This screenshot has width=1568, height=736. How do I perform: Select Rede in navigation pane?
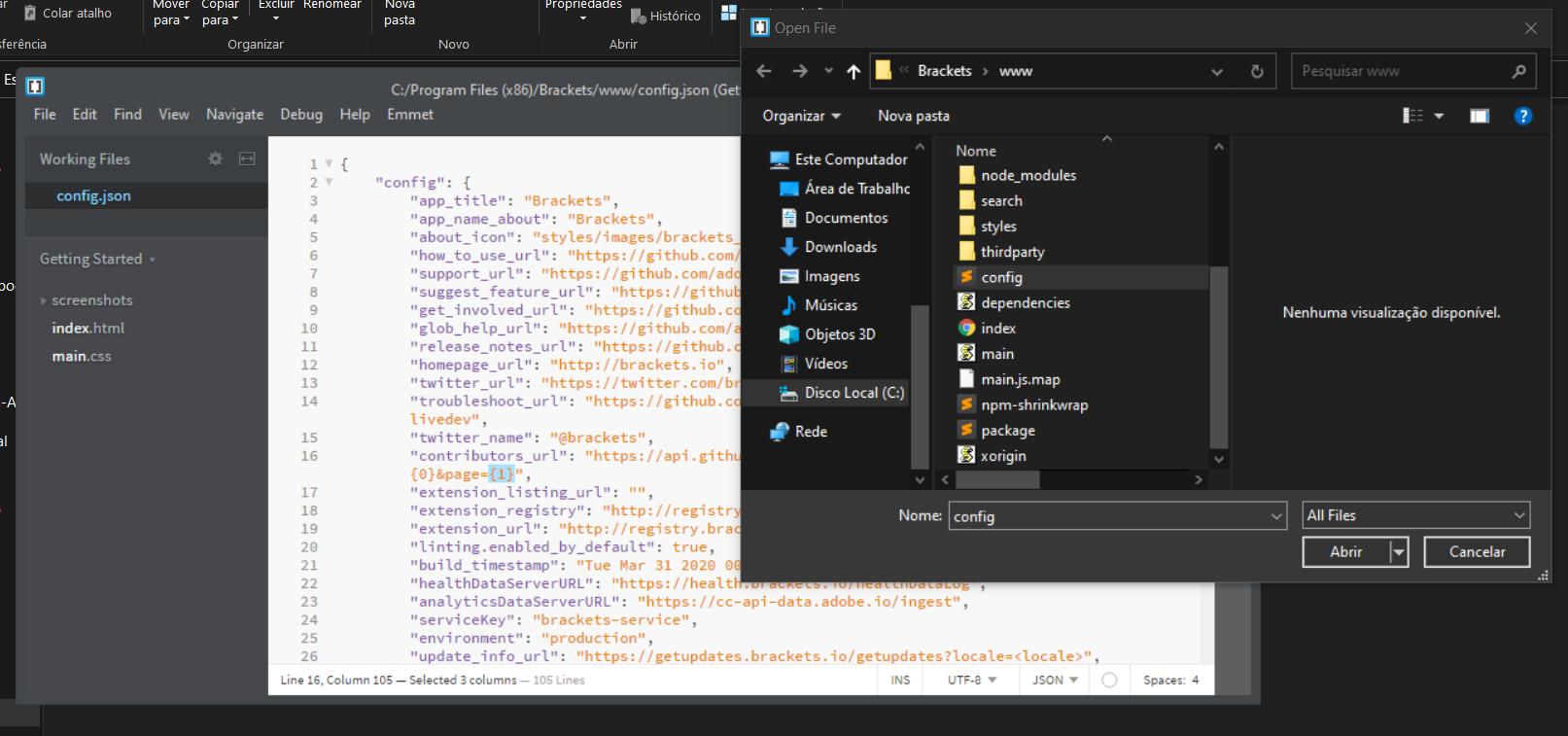pos(799,432)
